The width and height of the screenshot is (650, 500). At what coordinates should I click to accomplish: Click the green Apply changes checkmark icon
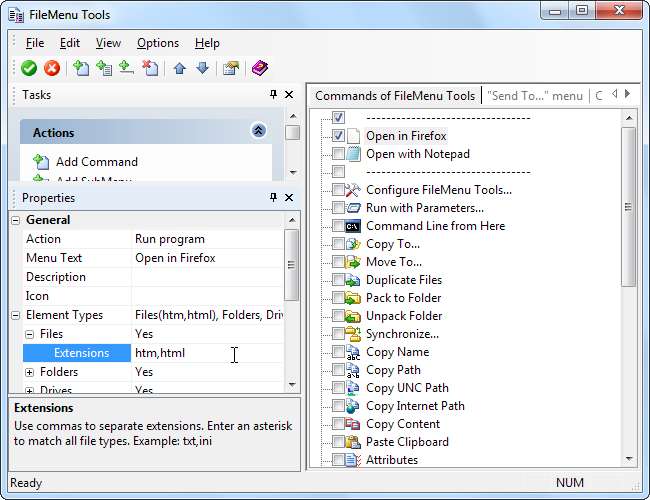[29, 68]
